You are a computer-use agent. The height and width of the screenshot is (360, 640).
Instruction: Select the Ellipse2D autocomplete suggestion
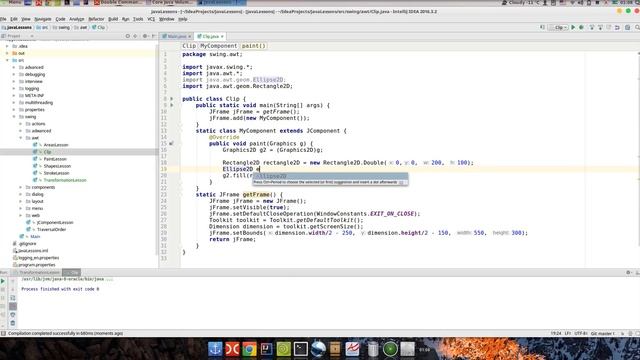coord(330,176)
